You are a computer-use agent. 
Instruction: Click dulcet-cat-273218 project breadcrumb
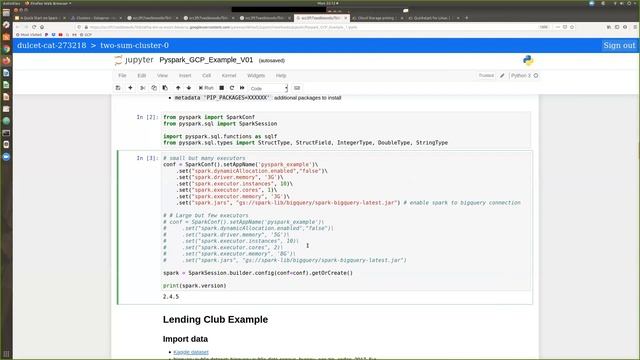[x=52, y=45]
